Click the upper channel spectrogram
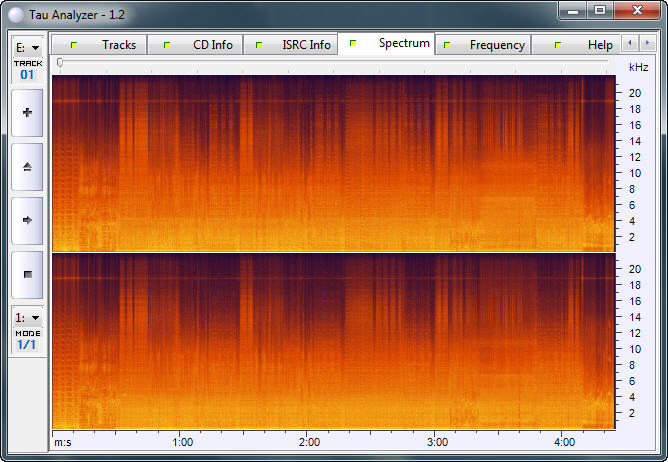Screen dimensions: 668x462 331,163
